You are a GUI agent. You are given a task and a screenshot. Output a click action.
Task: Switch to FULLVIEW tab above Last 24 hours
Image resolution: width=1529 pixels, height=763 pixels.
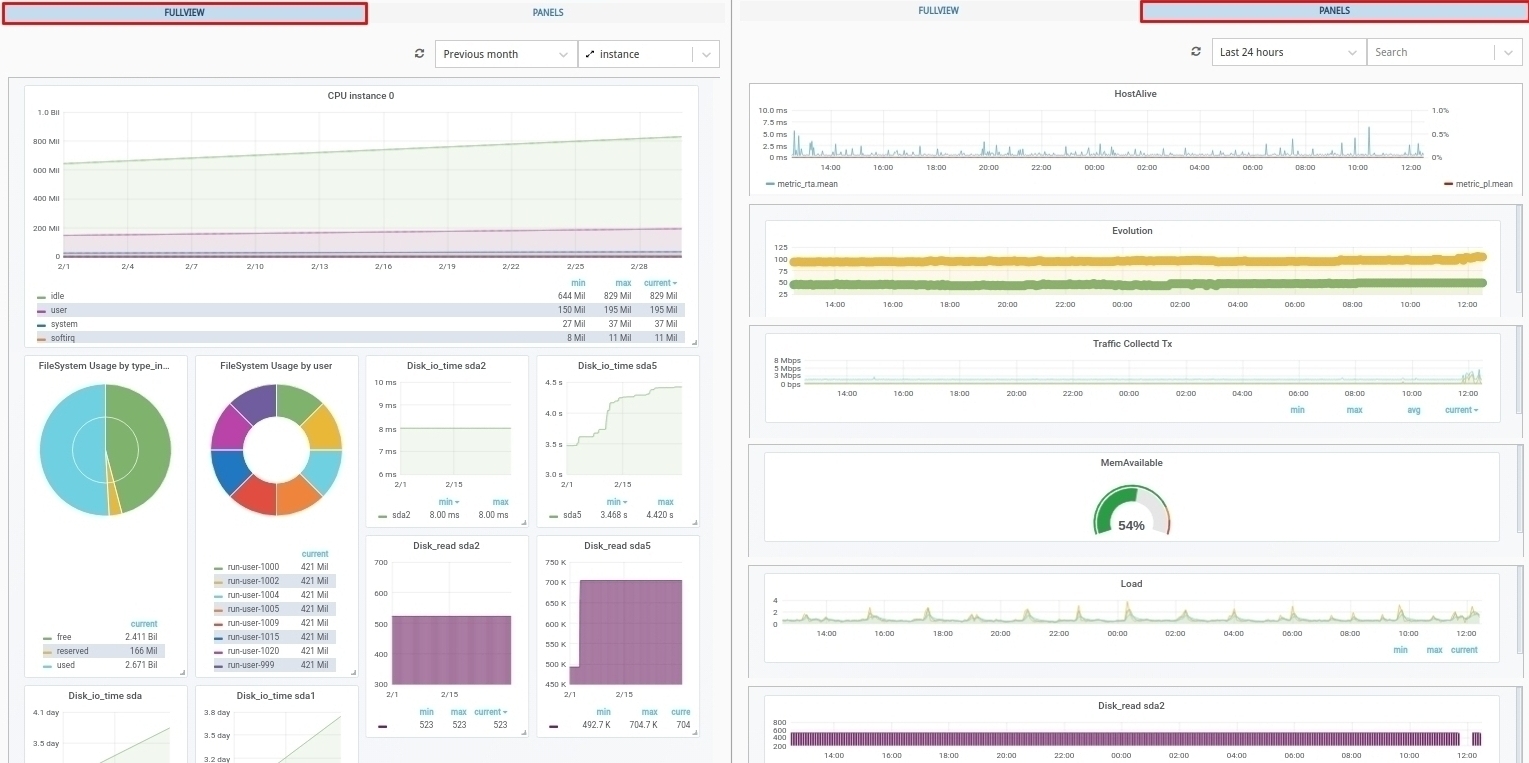coord(939,11)
